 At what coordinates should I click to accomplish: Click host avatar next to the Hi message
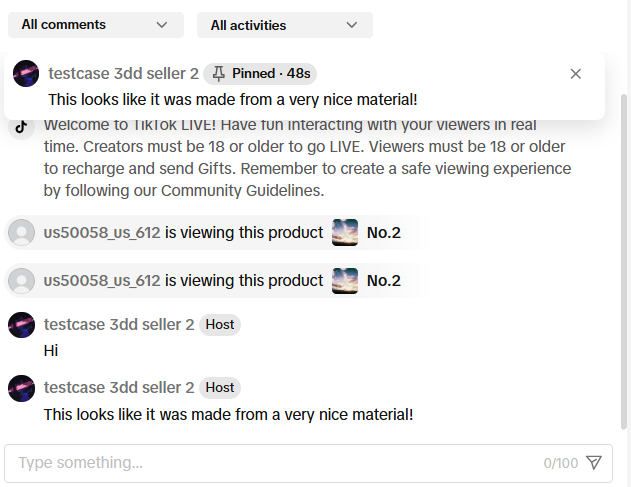pos(22,325)
